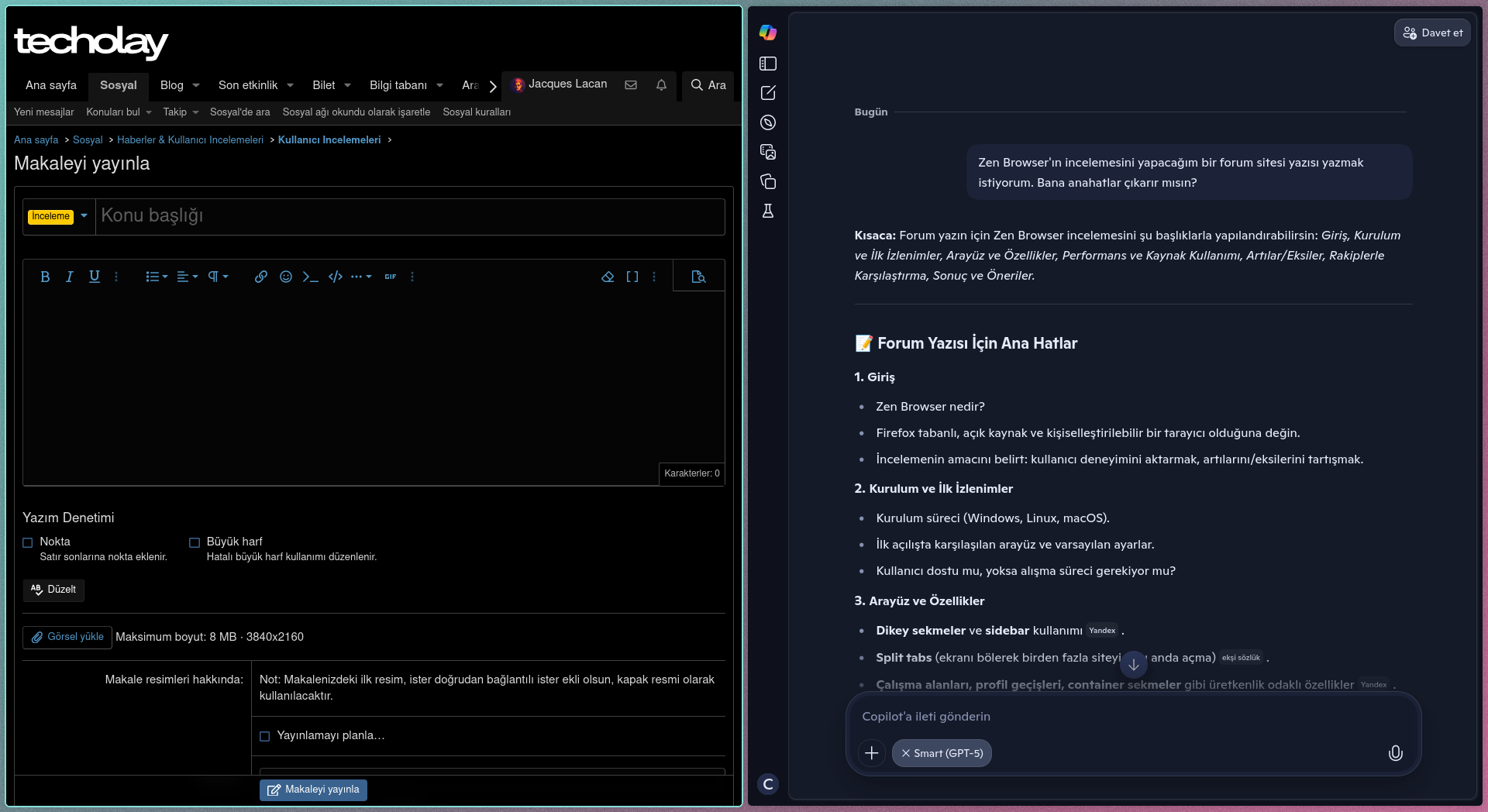Image resolution: width=1488 pixels, height=812 pixels.
Task: Open the C profile avatar in Copilot
Action: pos(768,784)
